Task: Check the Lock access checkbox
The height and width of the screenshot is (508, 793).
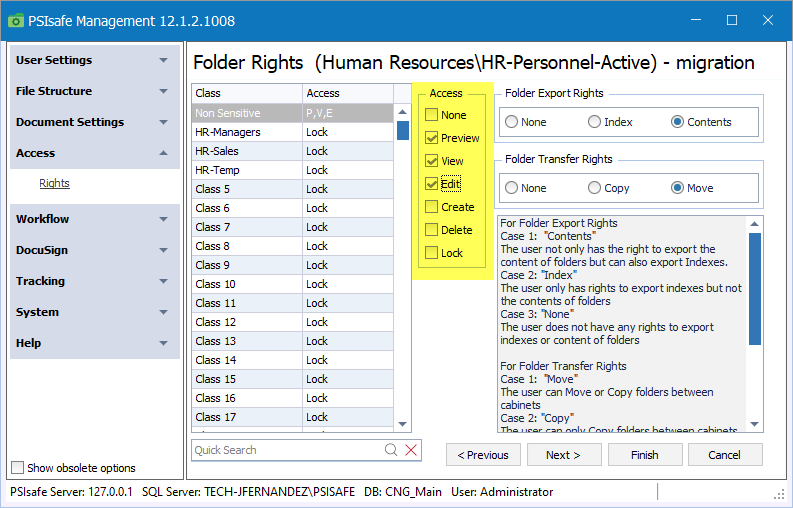Action: click(431, 252)
